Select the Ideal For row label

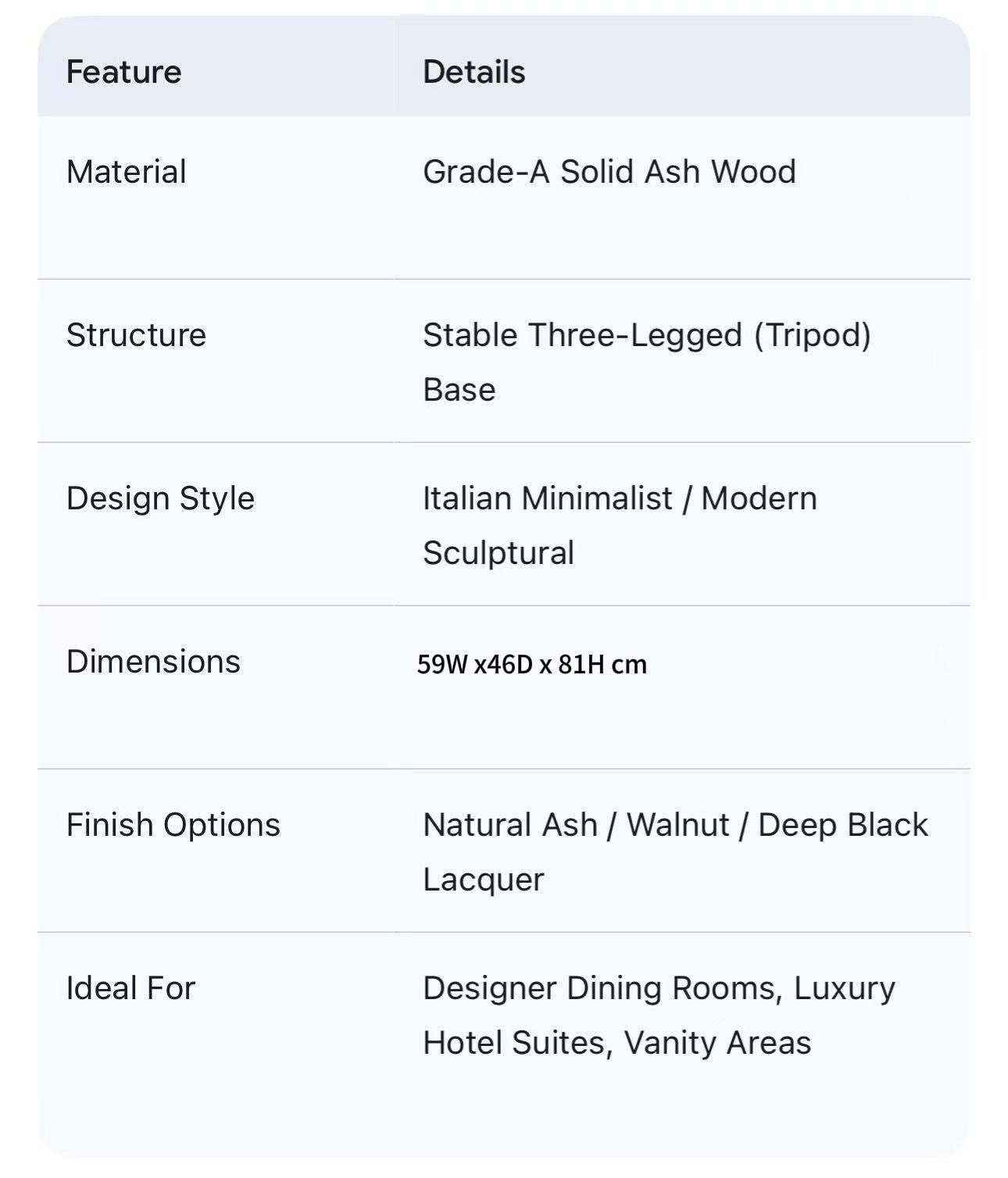pos(130,988)
